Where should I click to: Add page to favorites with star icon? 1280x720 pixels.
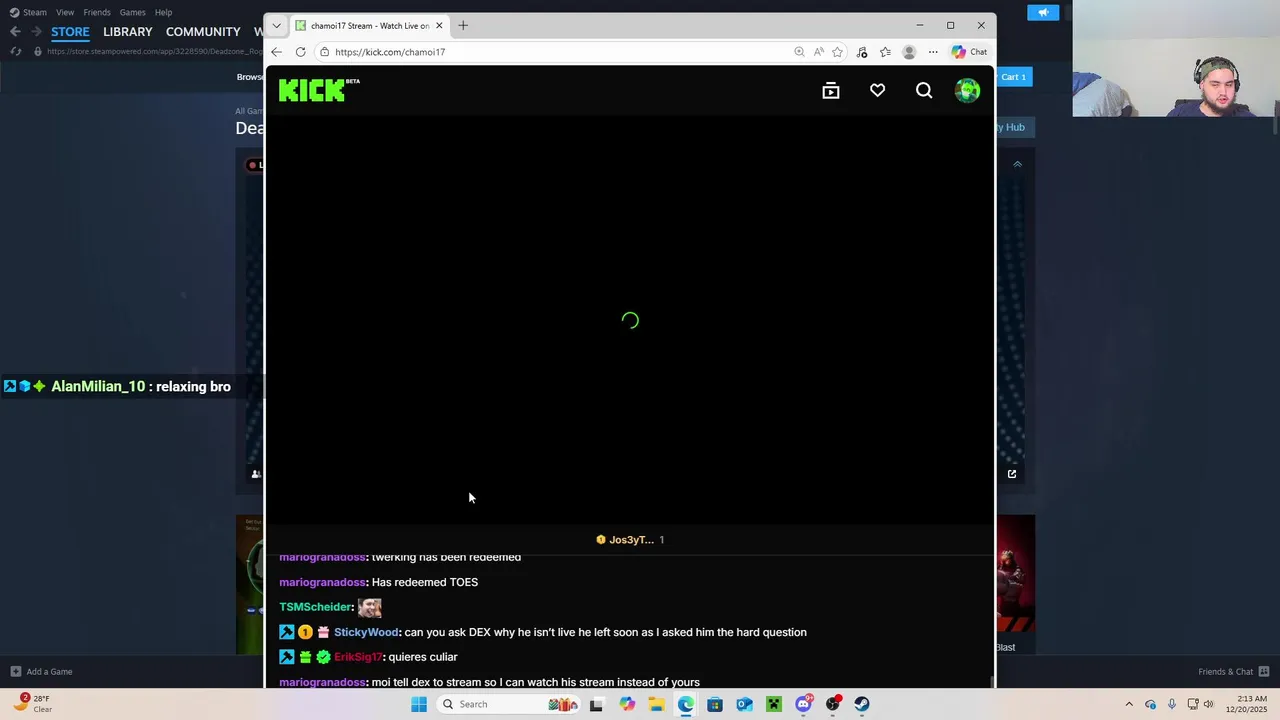pos(837,52)
